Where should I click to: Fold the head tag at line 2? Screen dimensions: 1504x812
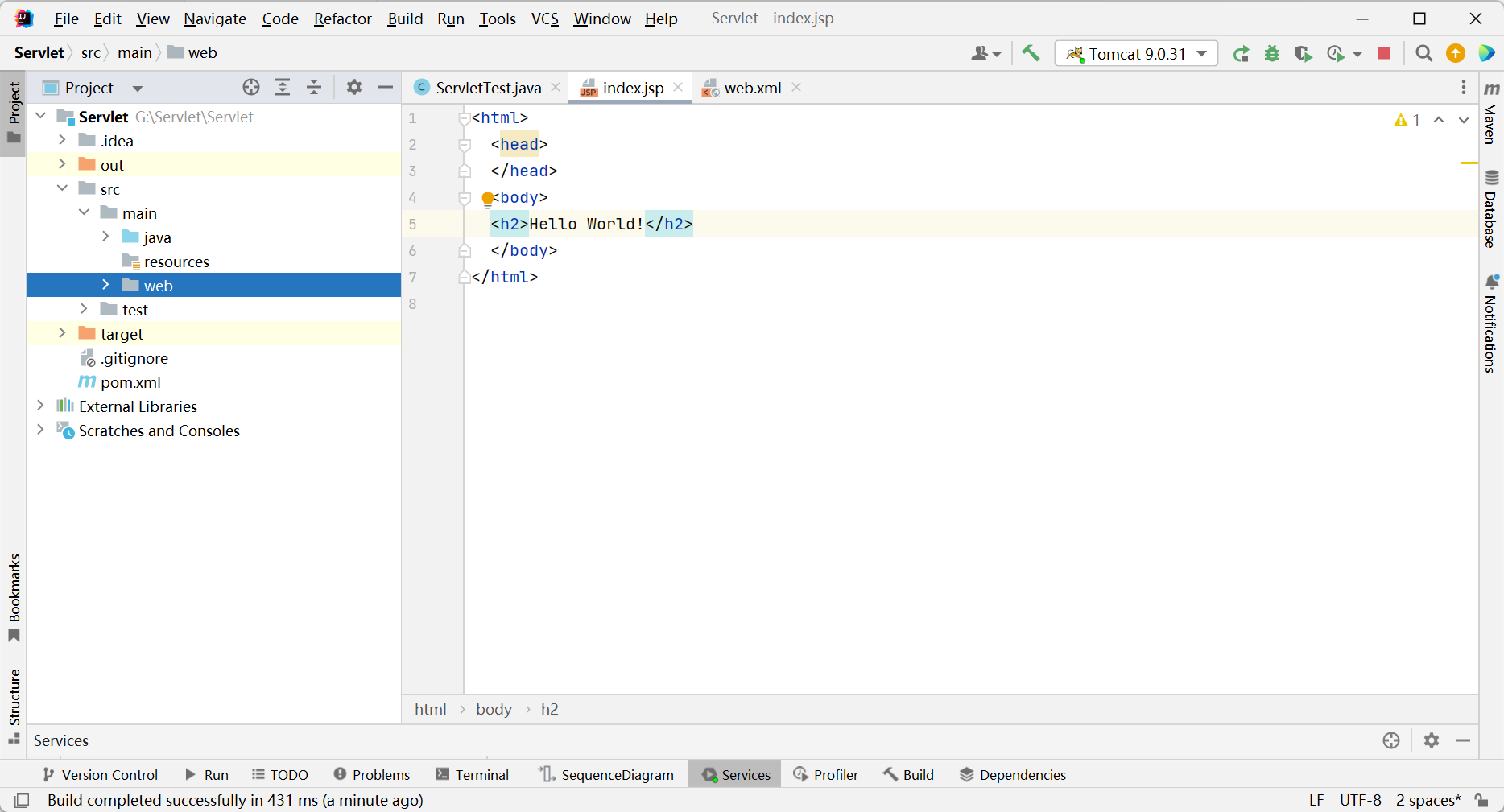[464, 145]
